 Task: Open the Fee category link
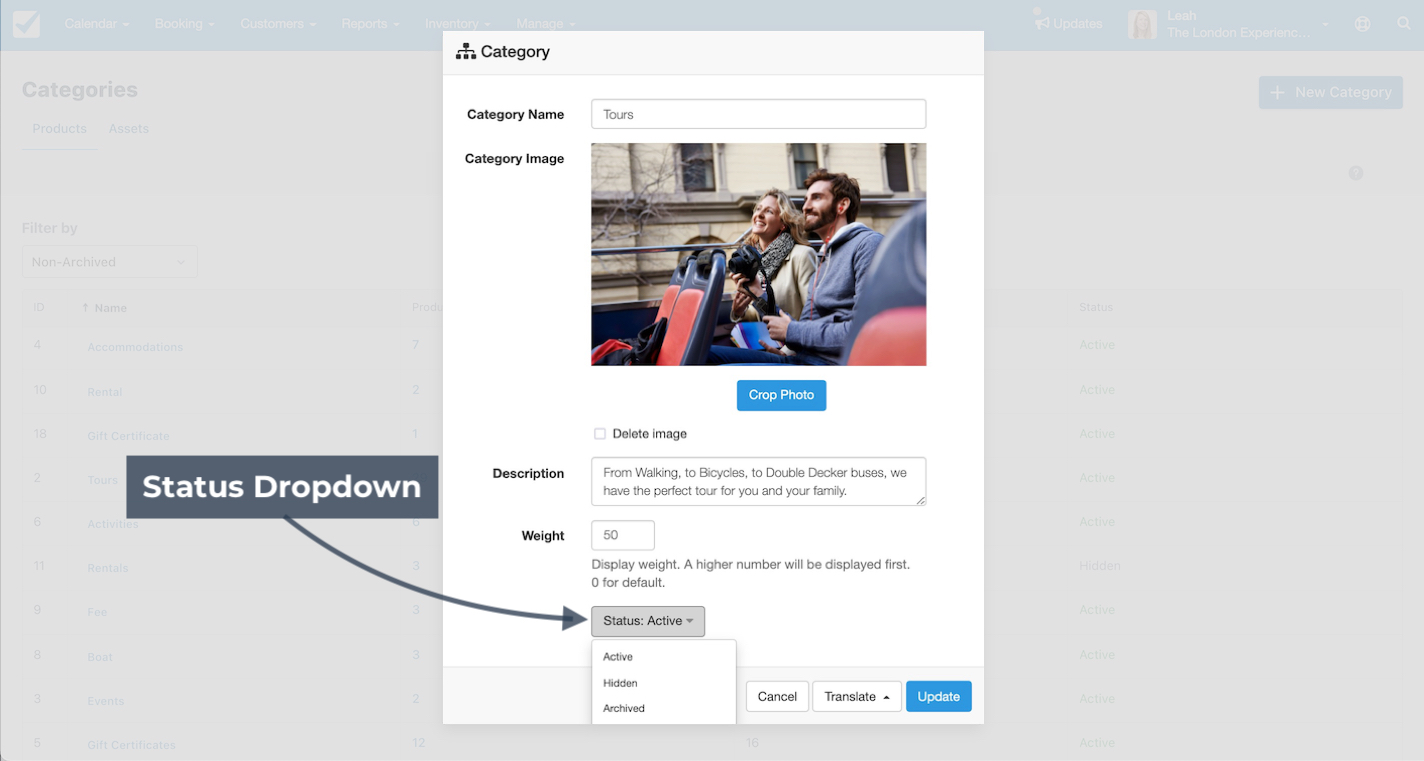[x=97, y=612]
